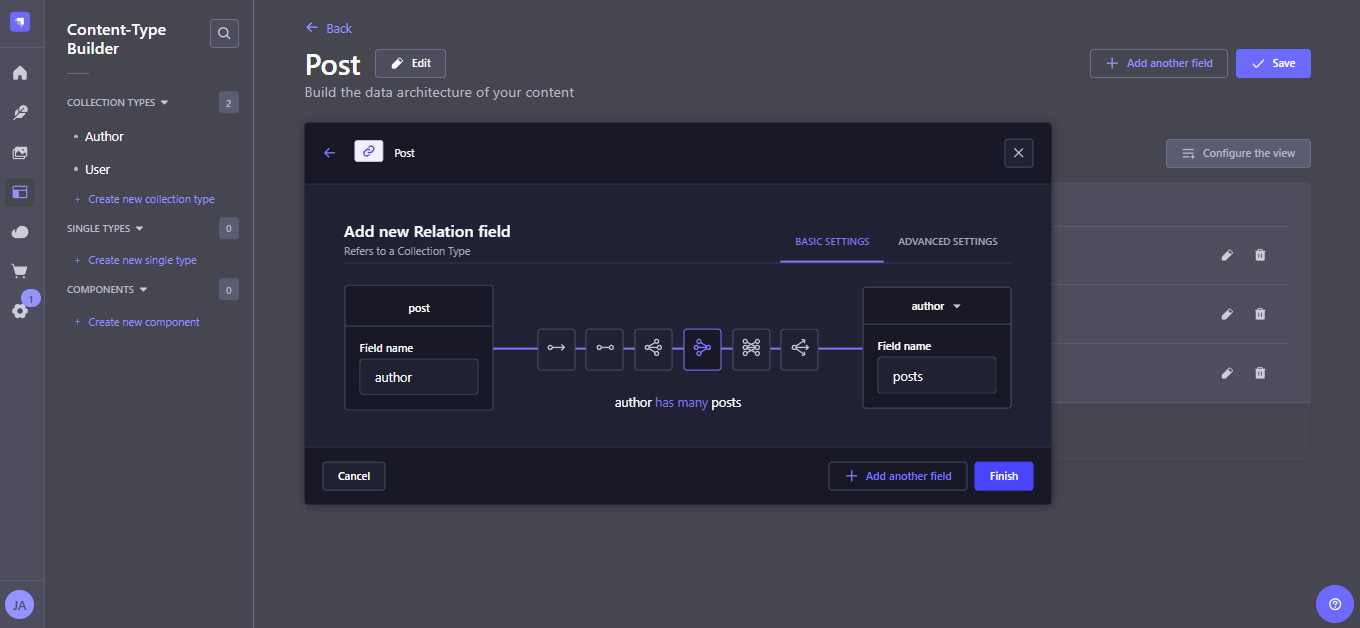Viewport: 1360px width, 628px height.
Task: Open the Media Library sidebar icon
Action: 20,153
